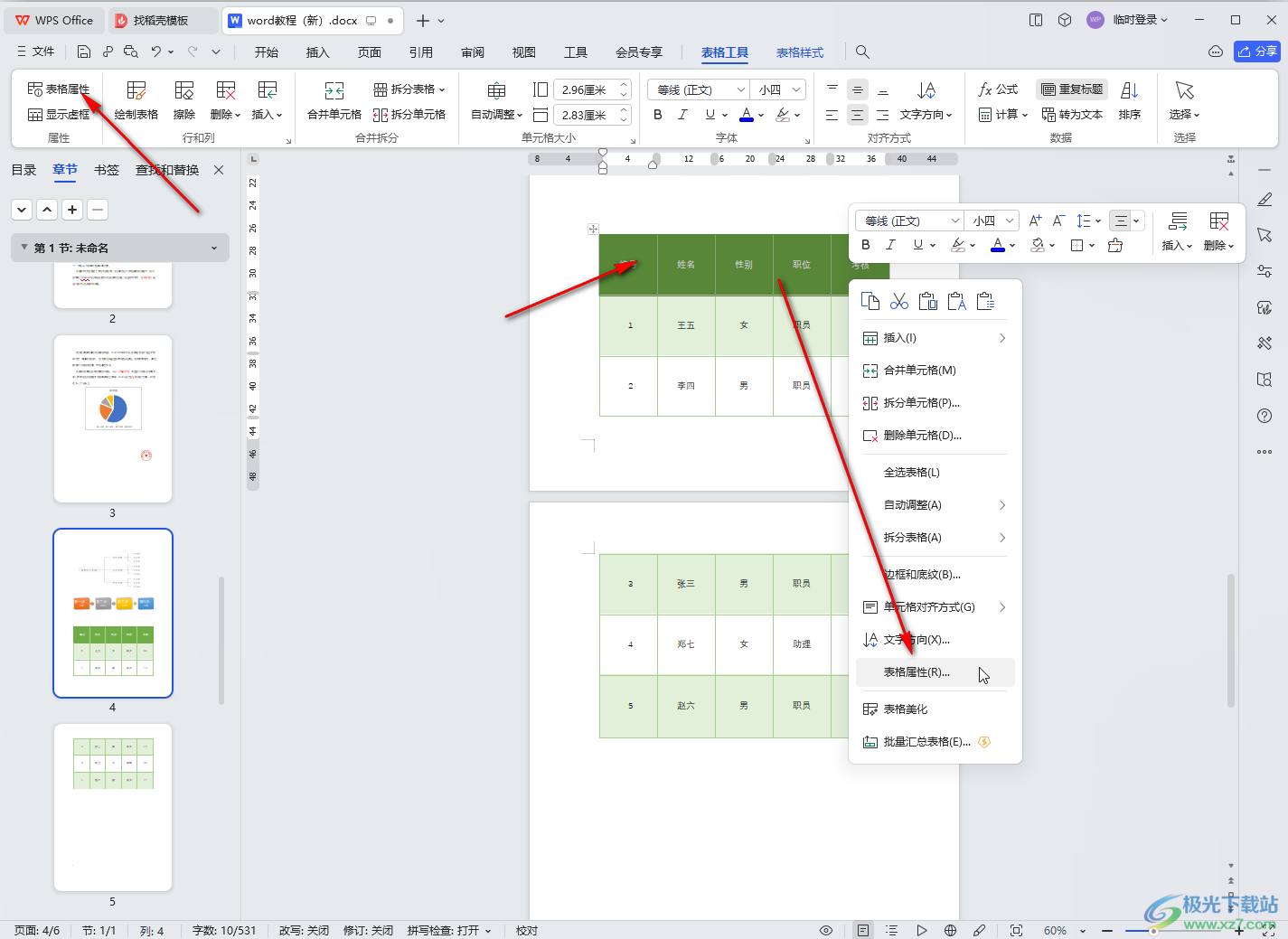Toggle Italic in the ribbon

682,115
